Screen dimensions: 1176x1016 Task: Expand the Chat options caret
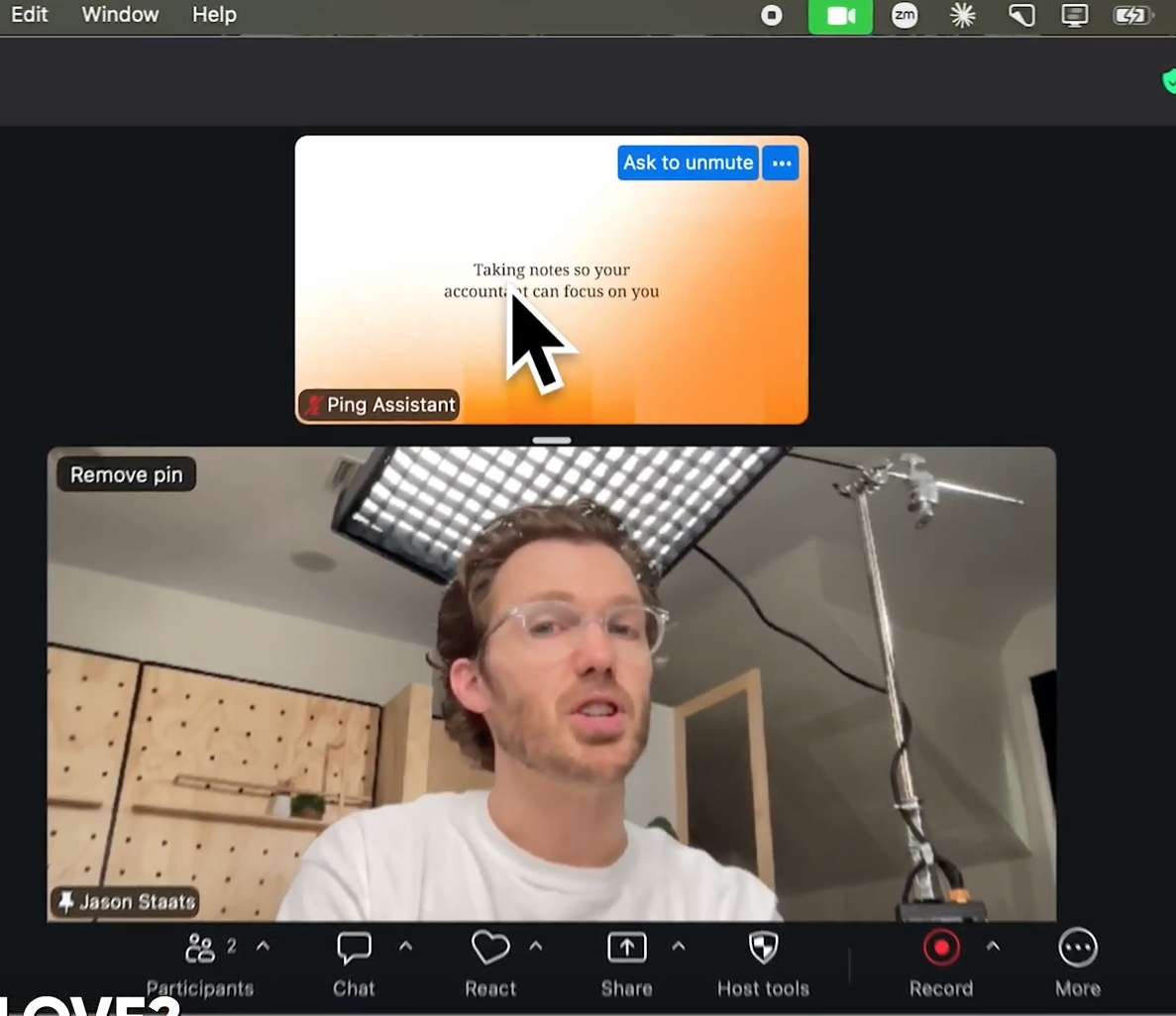(x=406, y=947)
